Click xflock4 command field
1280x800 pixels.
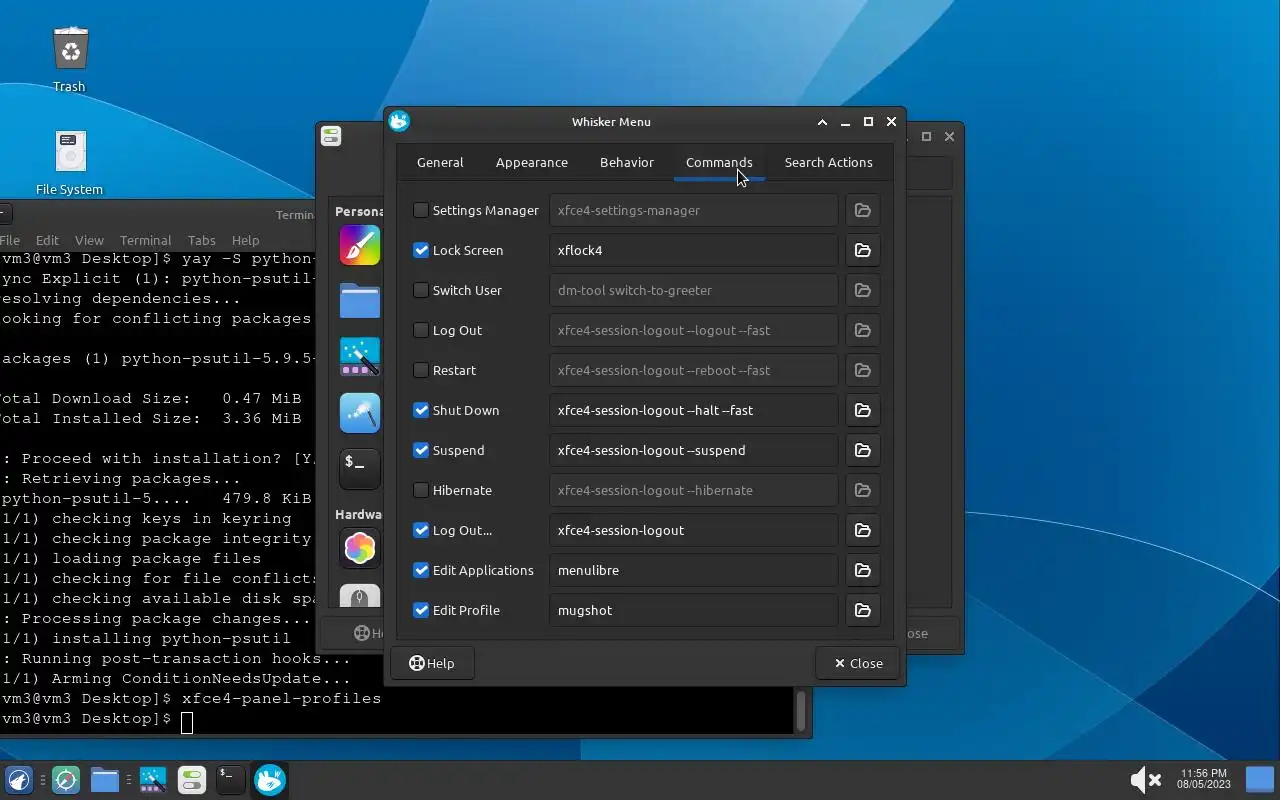[x=693, y=250]
